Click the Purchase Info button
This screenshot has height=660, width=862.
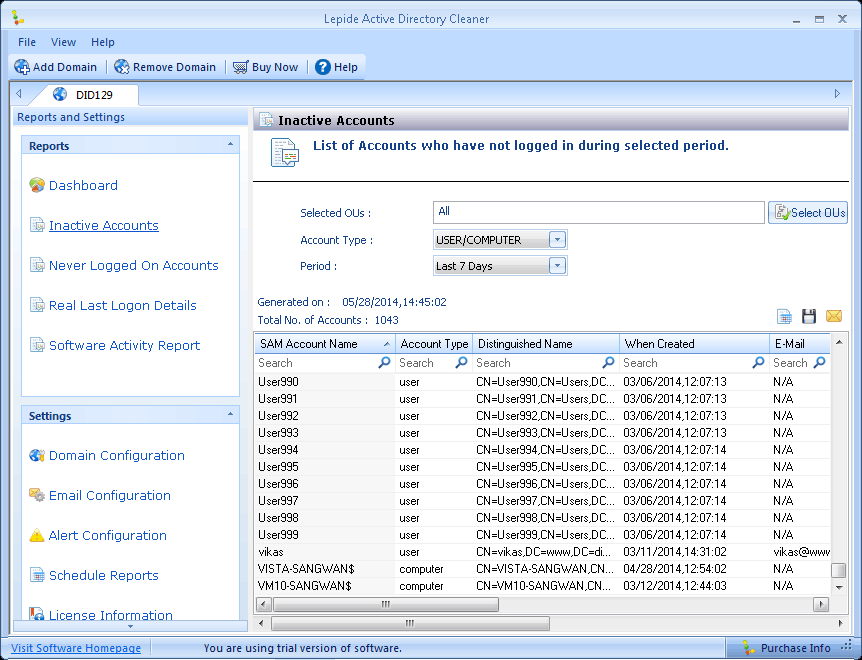787,648
